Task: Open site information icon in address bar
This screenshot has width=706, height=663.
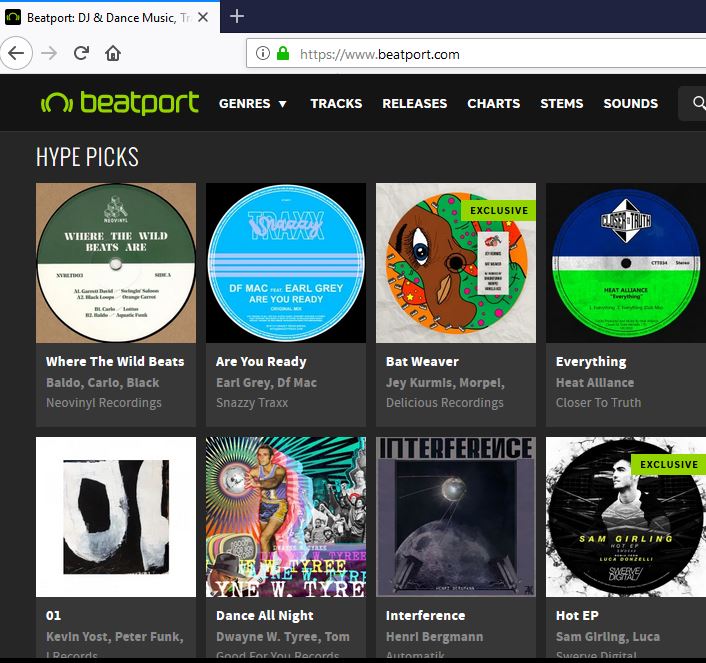Action: (263, 54)
